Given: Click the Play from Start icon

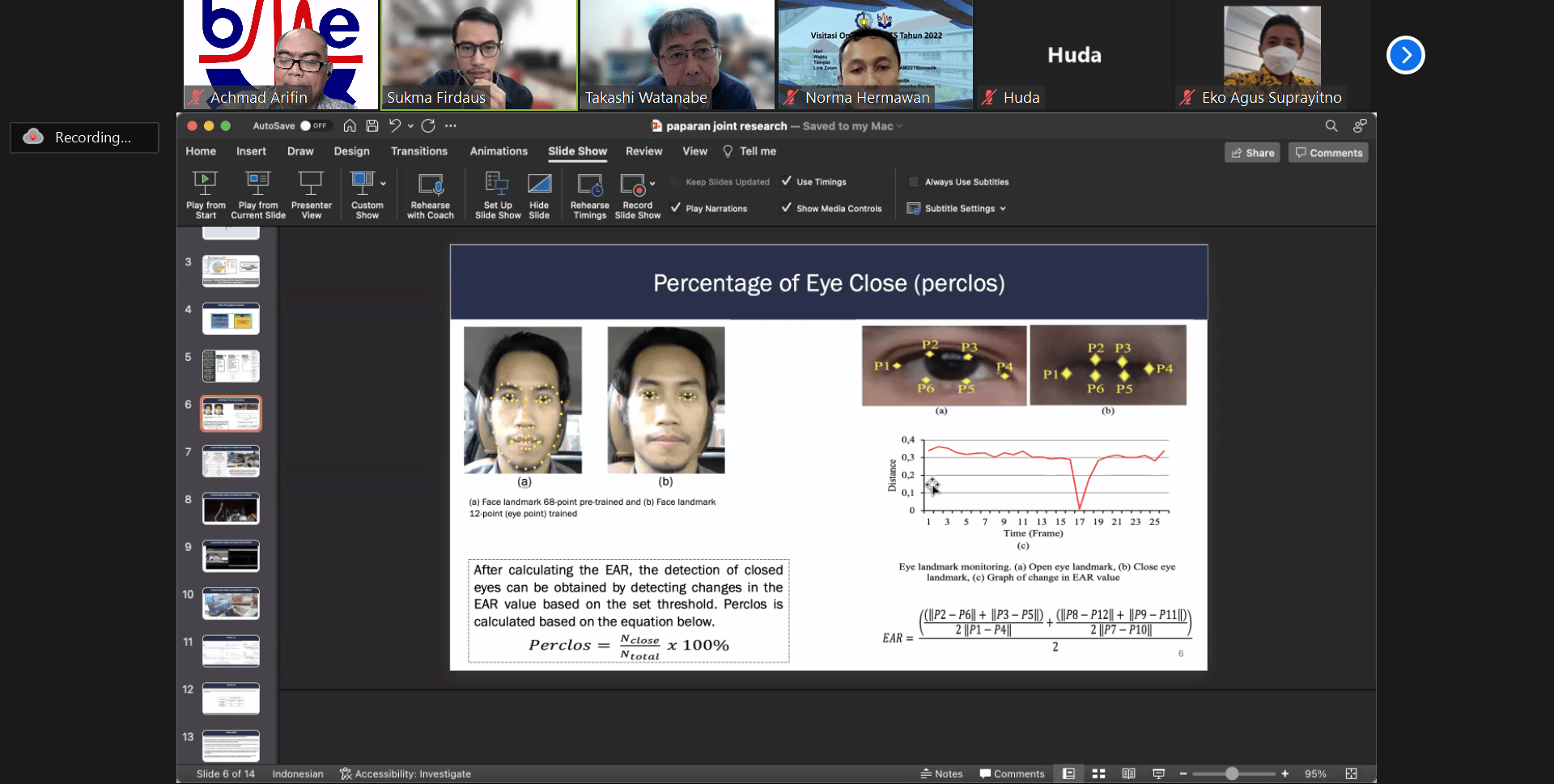Looking at the screenshot, I should click(x=206, y=184).
